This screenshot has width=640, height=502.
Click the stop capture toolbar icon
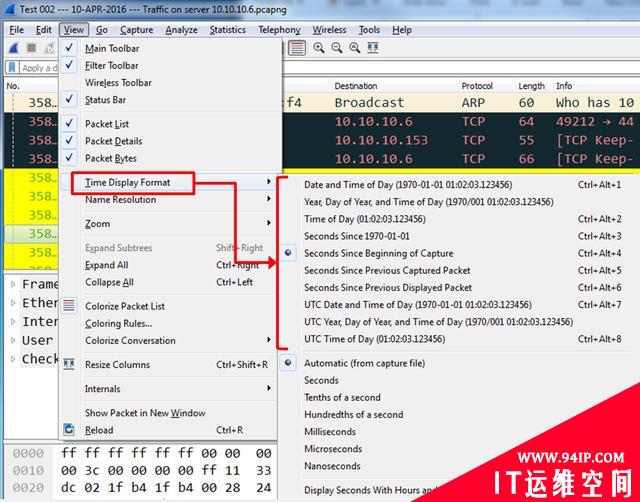pos(32,48)
